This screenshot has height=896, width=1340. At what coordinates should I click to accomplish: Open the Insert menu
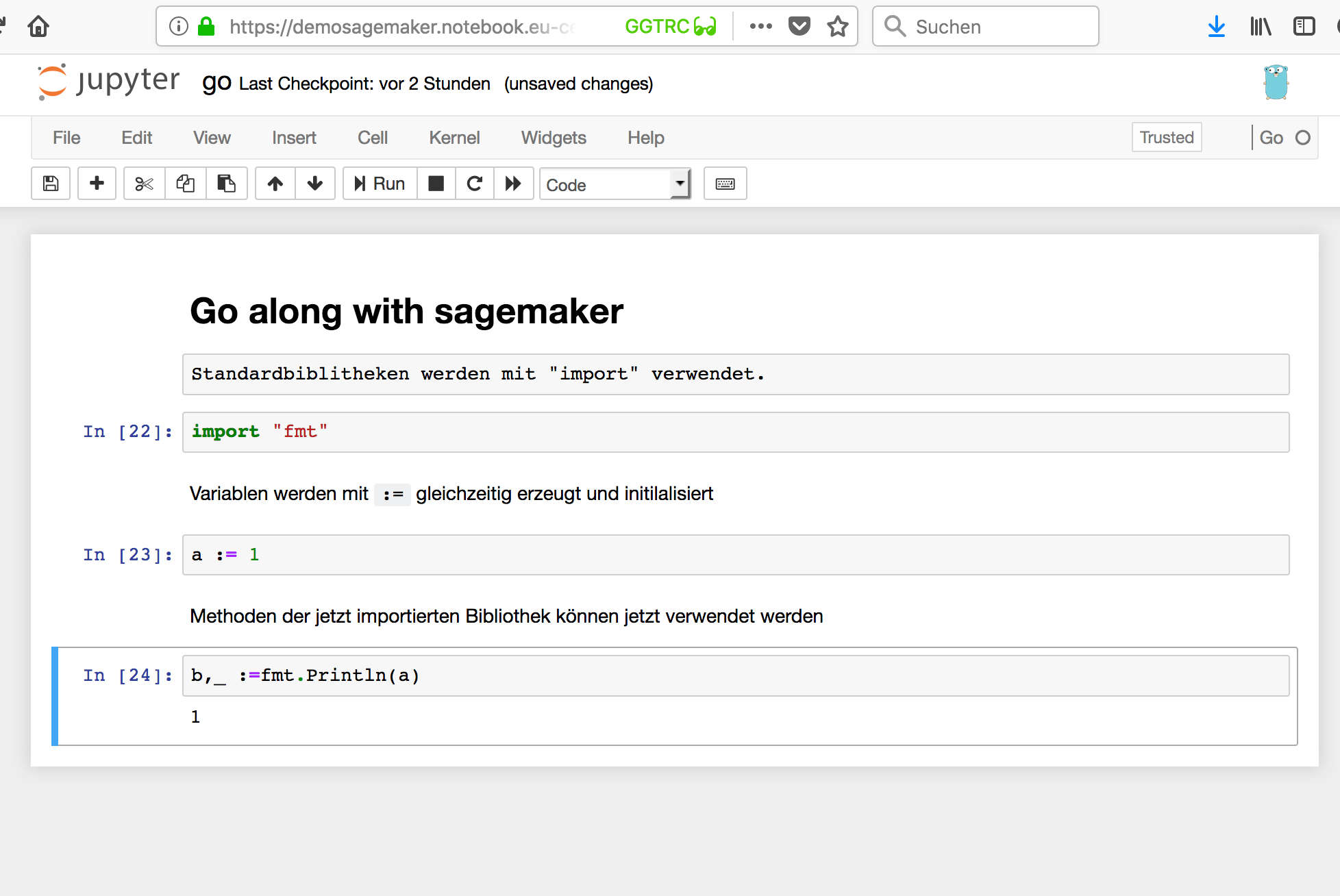294,138
